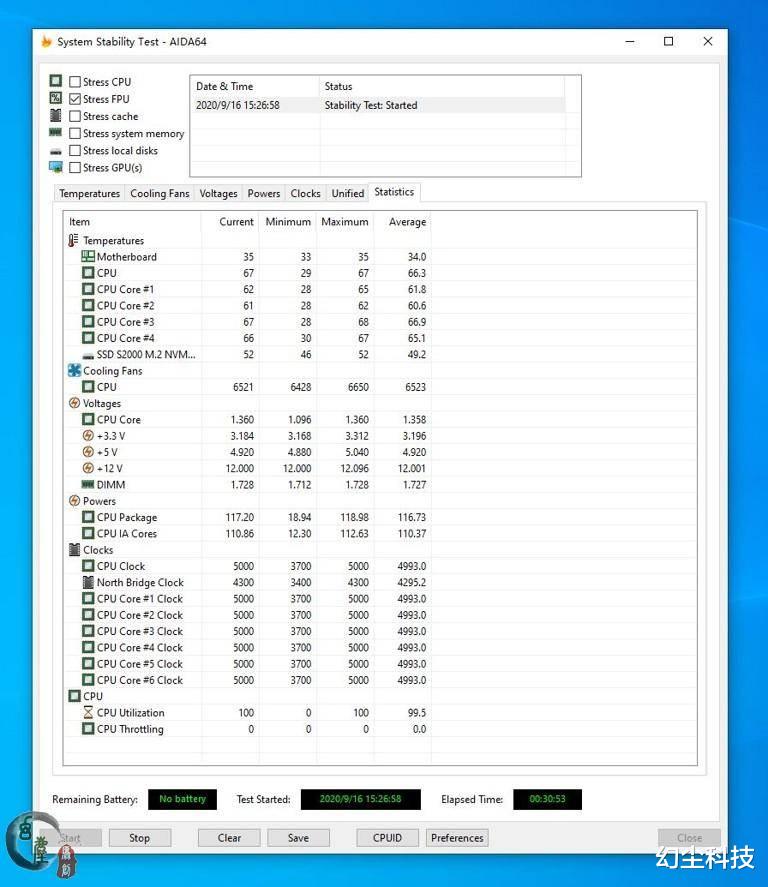Screen dimensions: 768x887
Task: Uncheck the Stress FPU checkbox
Action: click(x=75, y=99)
